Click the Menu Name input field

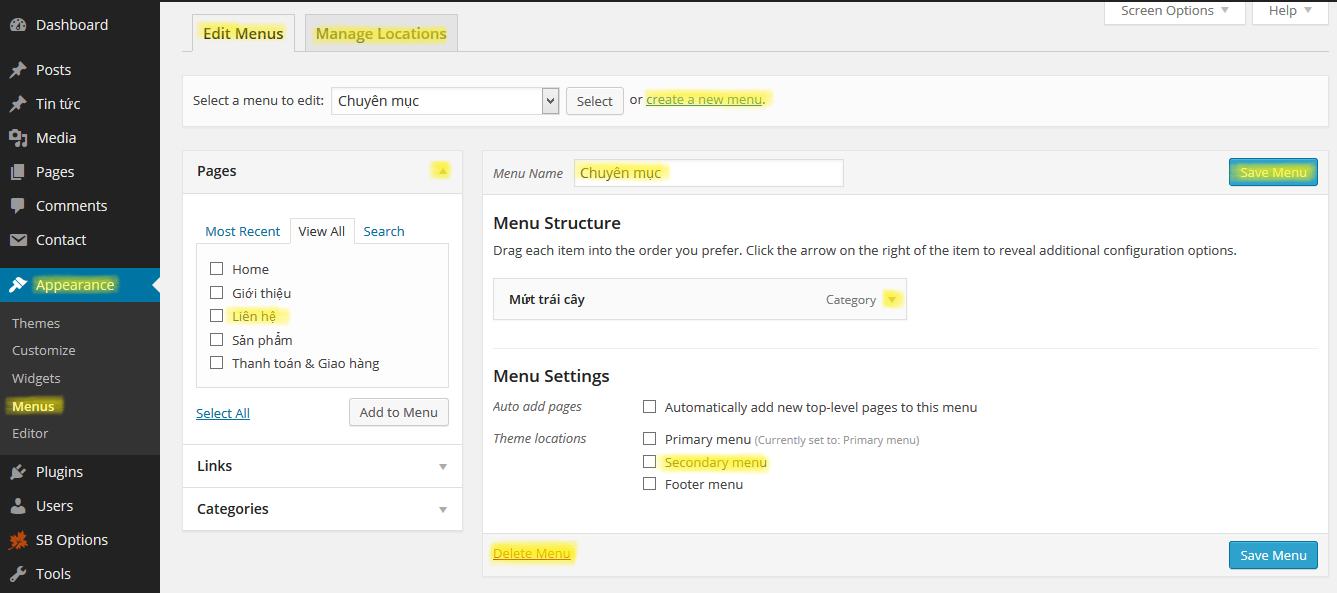click(x=709, y=173)
